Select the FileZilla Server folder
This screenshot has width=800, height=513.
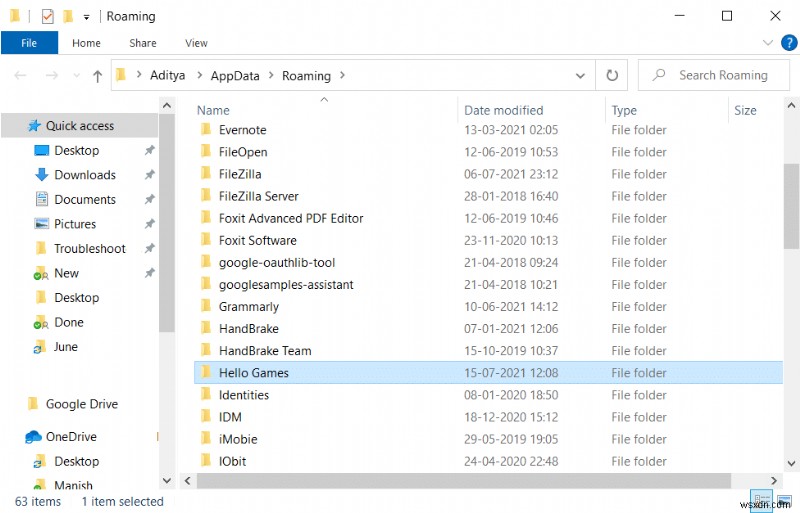tap(259, 196)
